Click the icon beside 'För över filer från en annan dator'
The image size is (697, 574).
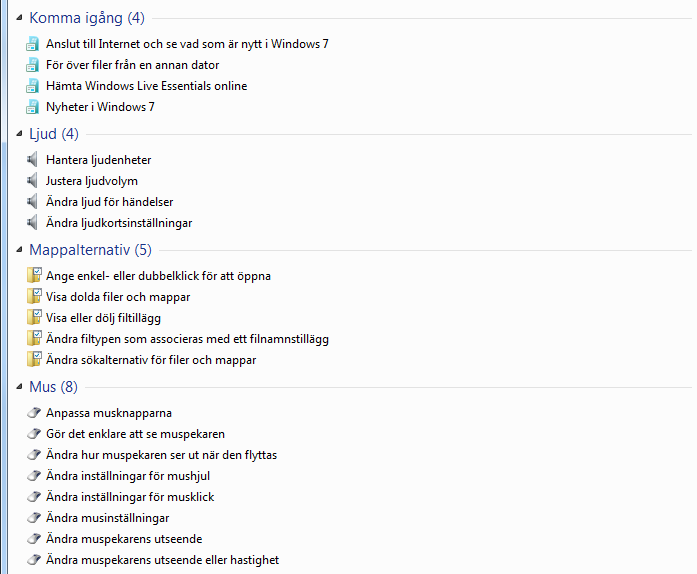pyautogui.click(x=32, y=65)
